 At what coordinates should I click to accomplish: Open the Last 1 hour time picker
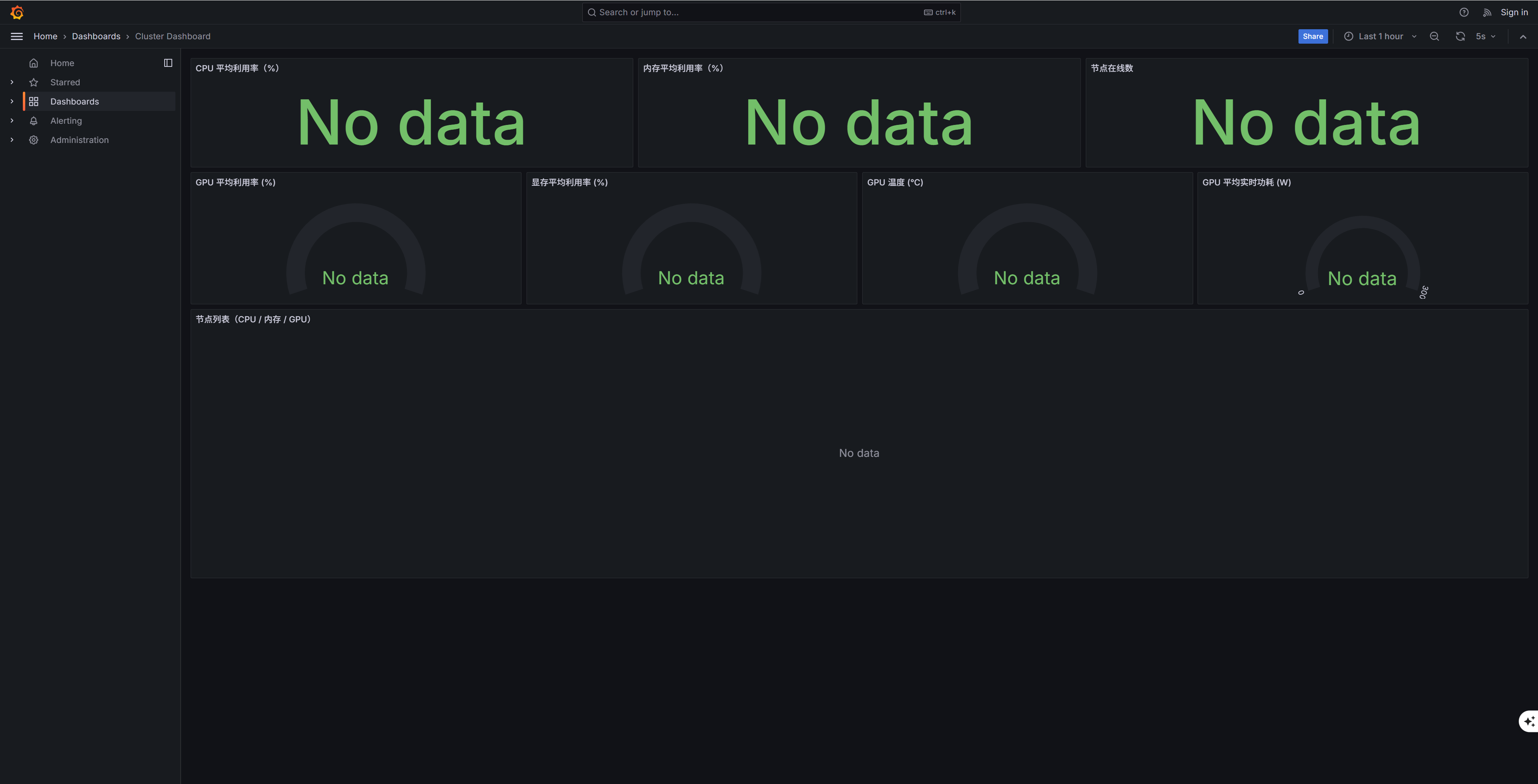1380,36
